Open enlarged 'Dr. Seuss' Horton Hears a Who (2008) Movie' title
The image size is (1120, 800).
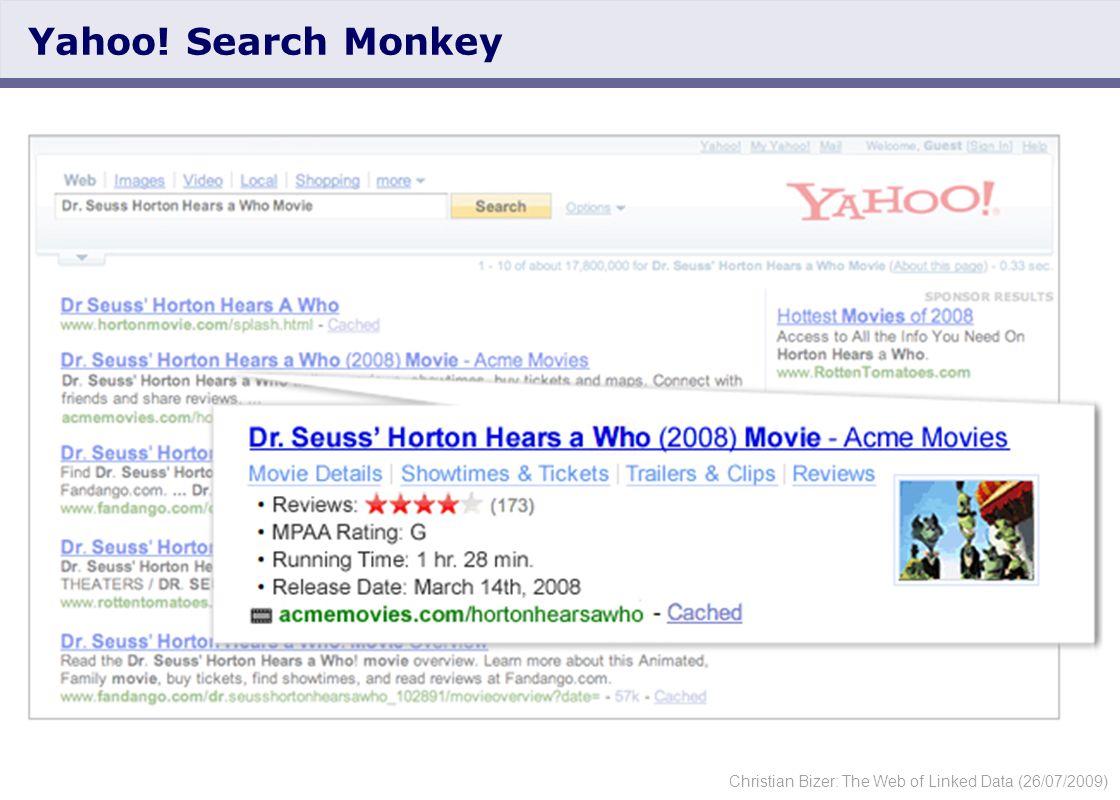click(x=629, y=438)
